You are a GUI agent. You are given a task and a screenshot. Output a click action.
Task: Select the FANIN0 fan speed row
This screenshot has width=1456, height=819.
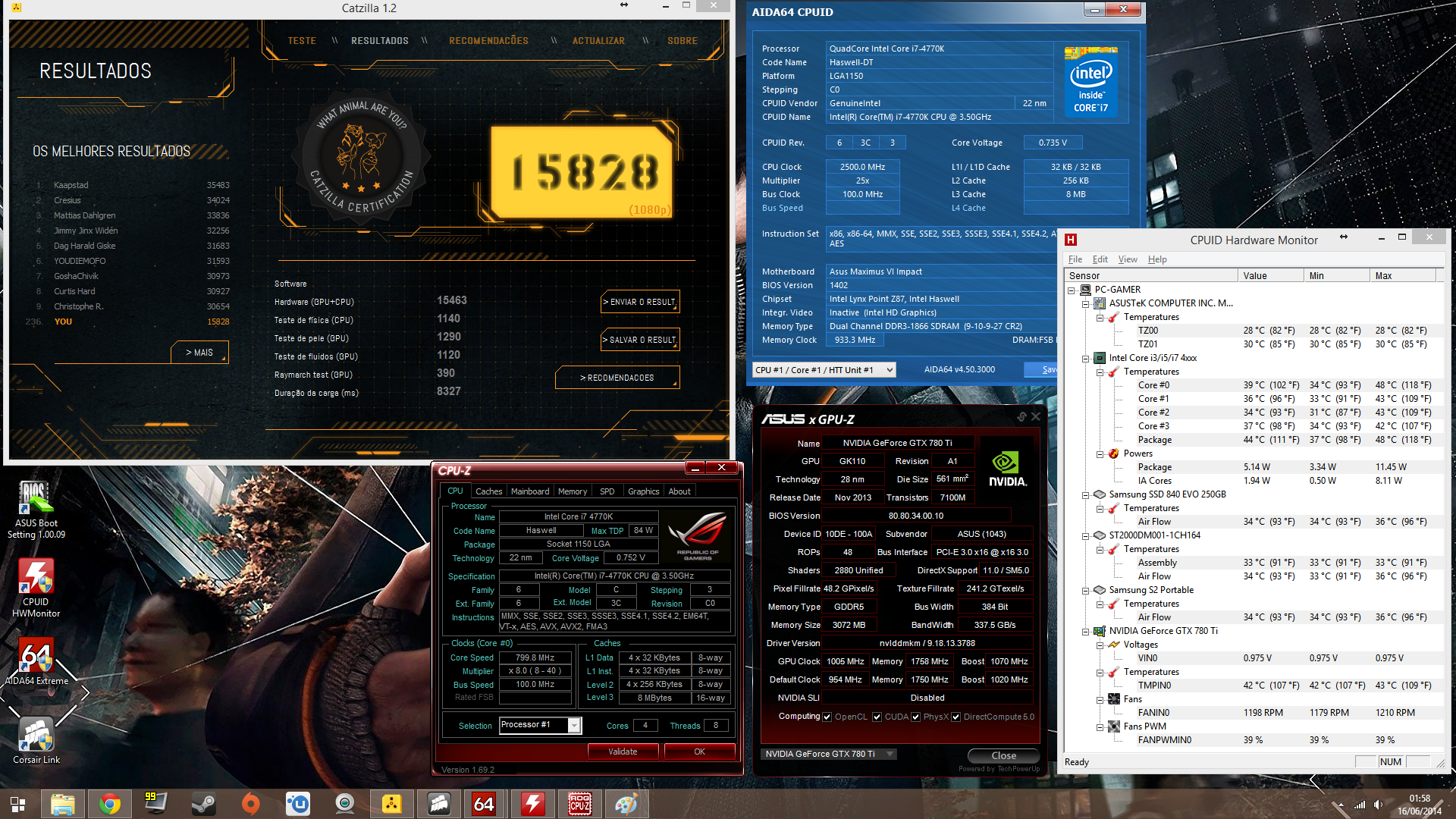pos(1286,713)
